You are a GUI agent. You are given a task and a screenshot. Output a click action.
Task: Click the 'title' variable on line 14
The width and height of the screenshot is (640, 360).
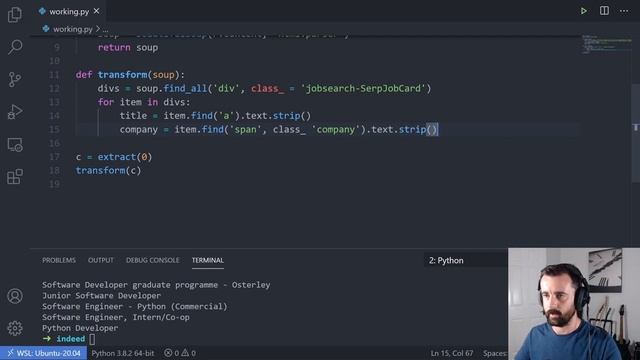click(133, 116)
